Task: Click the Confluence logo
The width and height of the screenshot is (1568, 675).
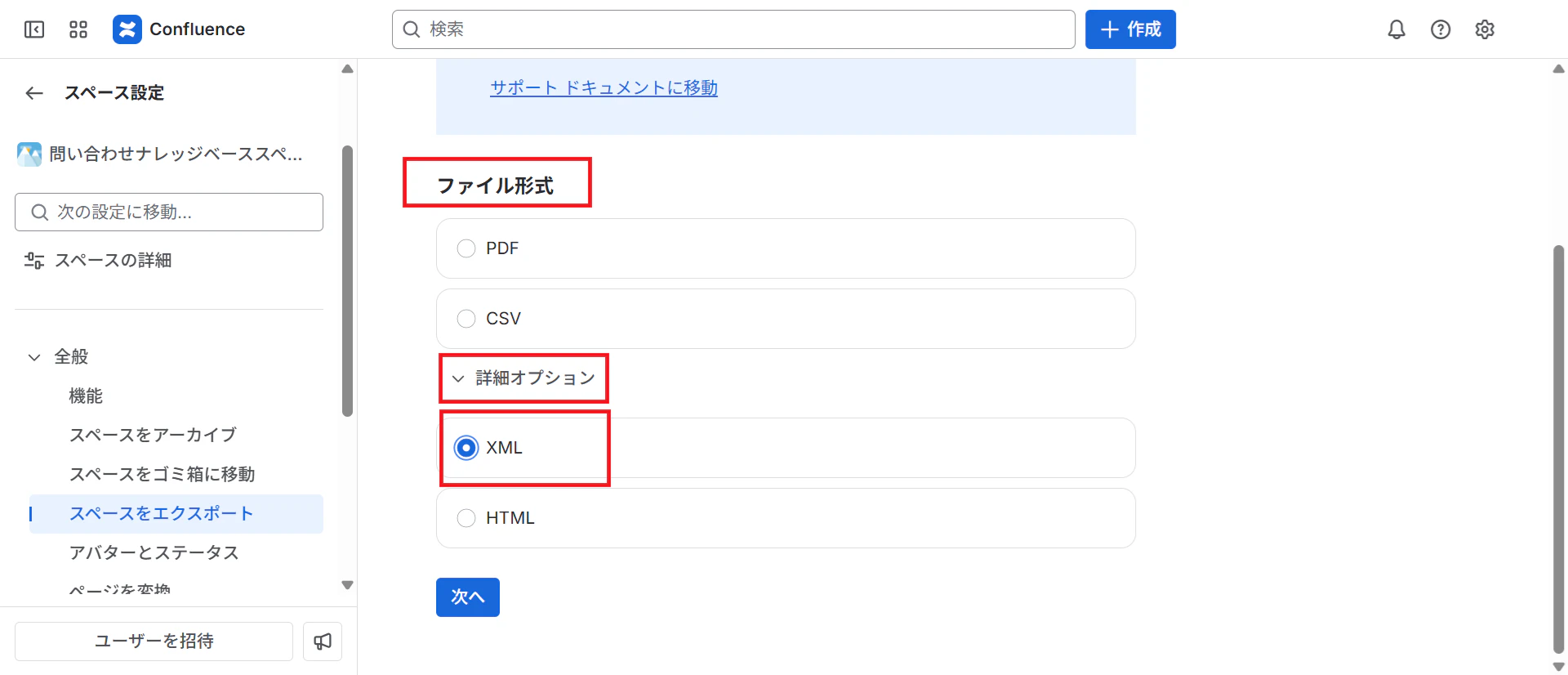Action: pyautogui.click(x=179, y=29)
